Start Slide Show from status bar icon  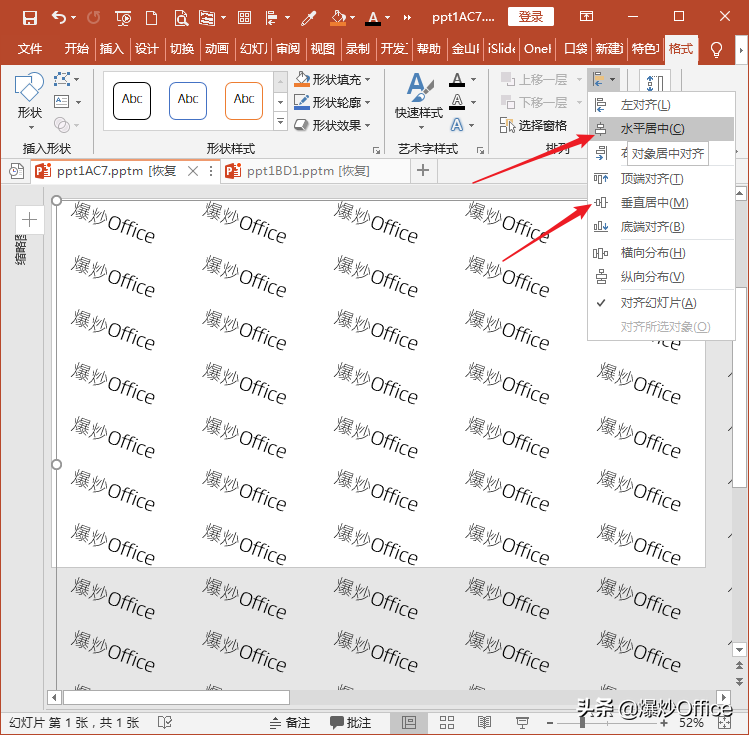522,723
